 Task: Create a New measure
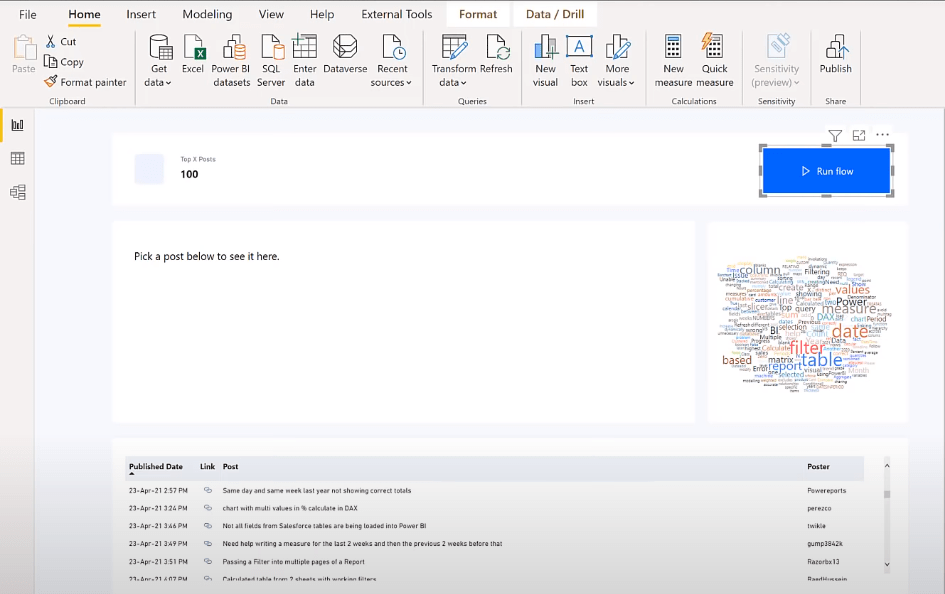coord(673,60)
